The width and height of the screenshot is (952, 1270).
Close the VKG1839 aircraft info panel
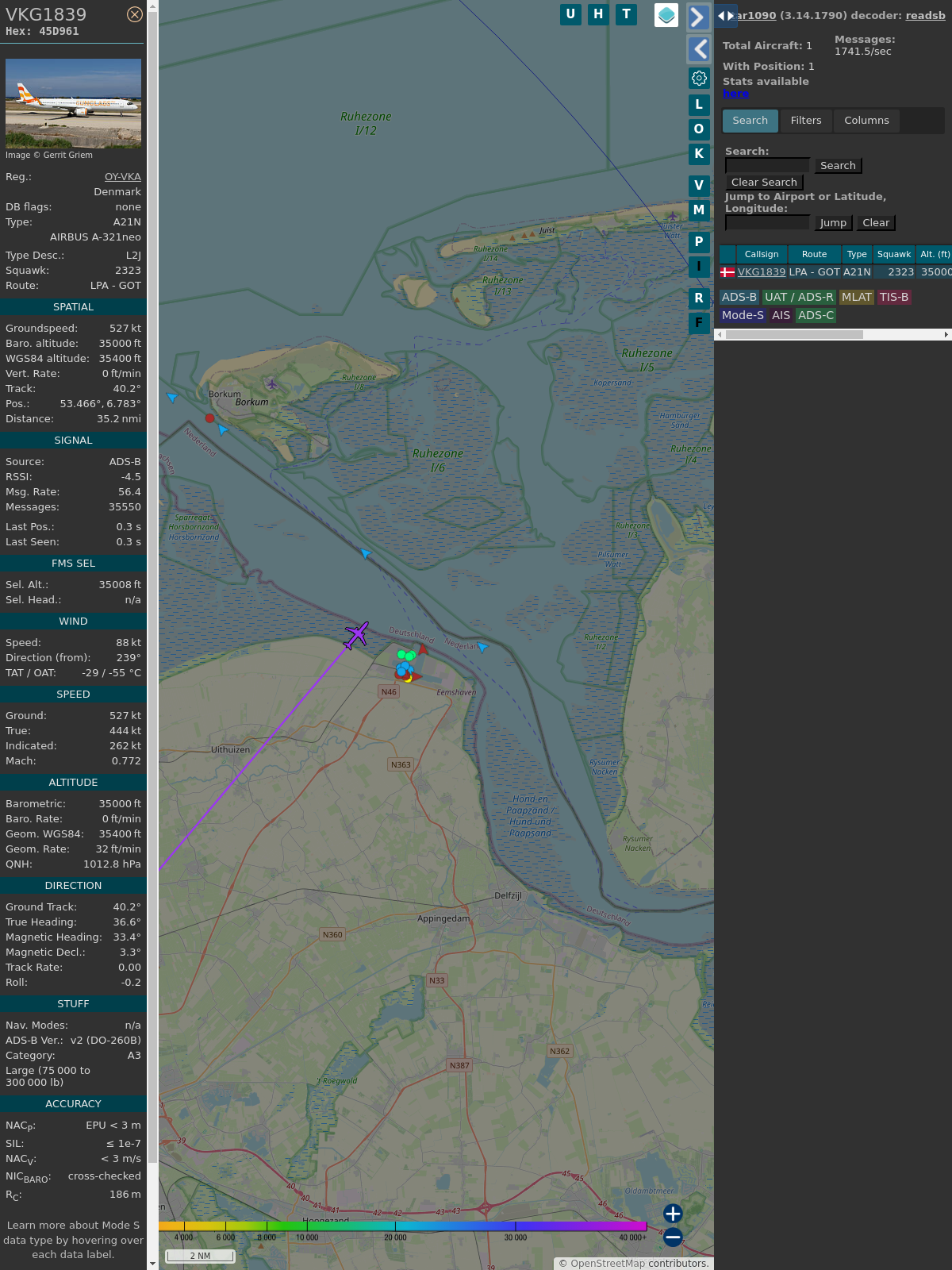coord(135,14)
